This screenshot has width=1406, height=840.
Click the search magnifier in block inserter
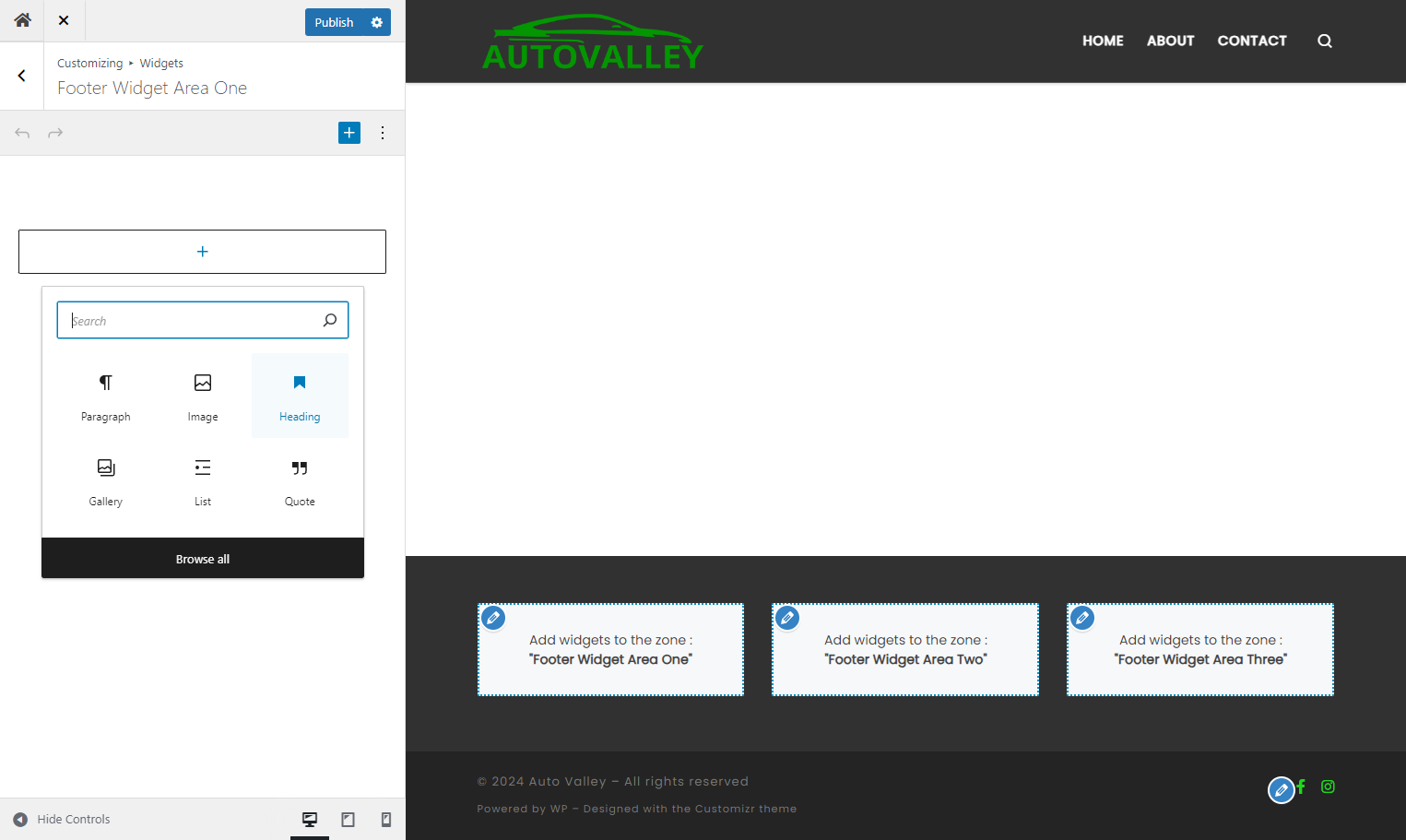click(330, 320)
